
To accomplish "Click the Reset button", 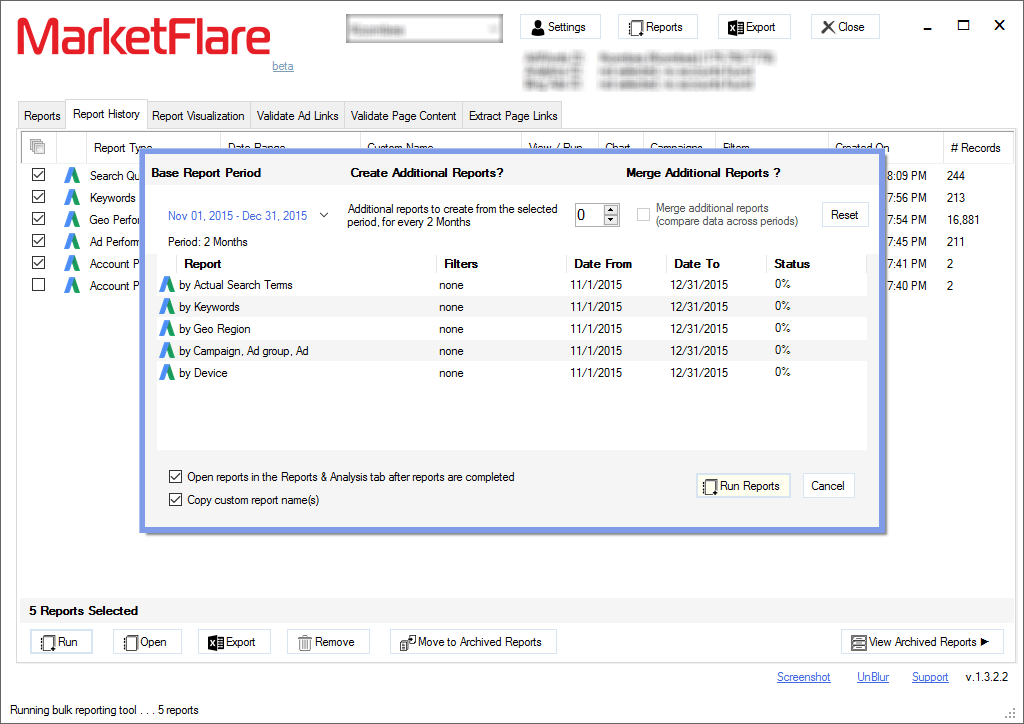I will 845,215.
